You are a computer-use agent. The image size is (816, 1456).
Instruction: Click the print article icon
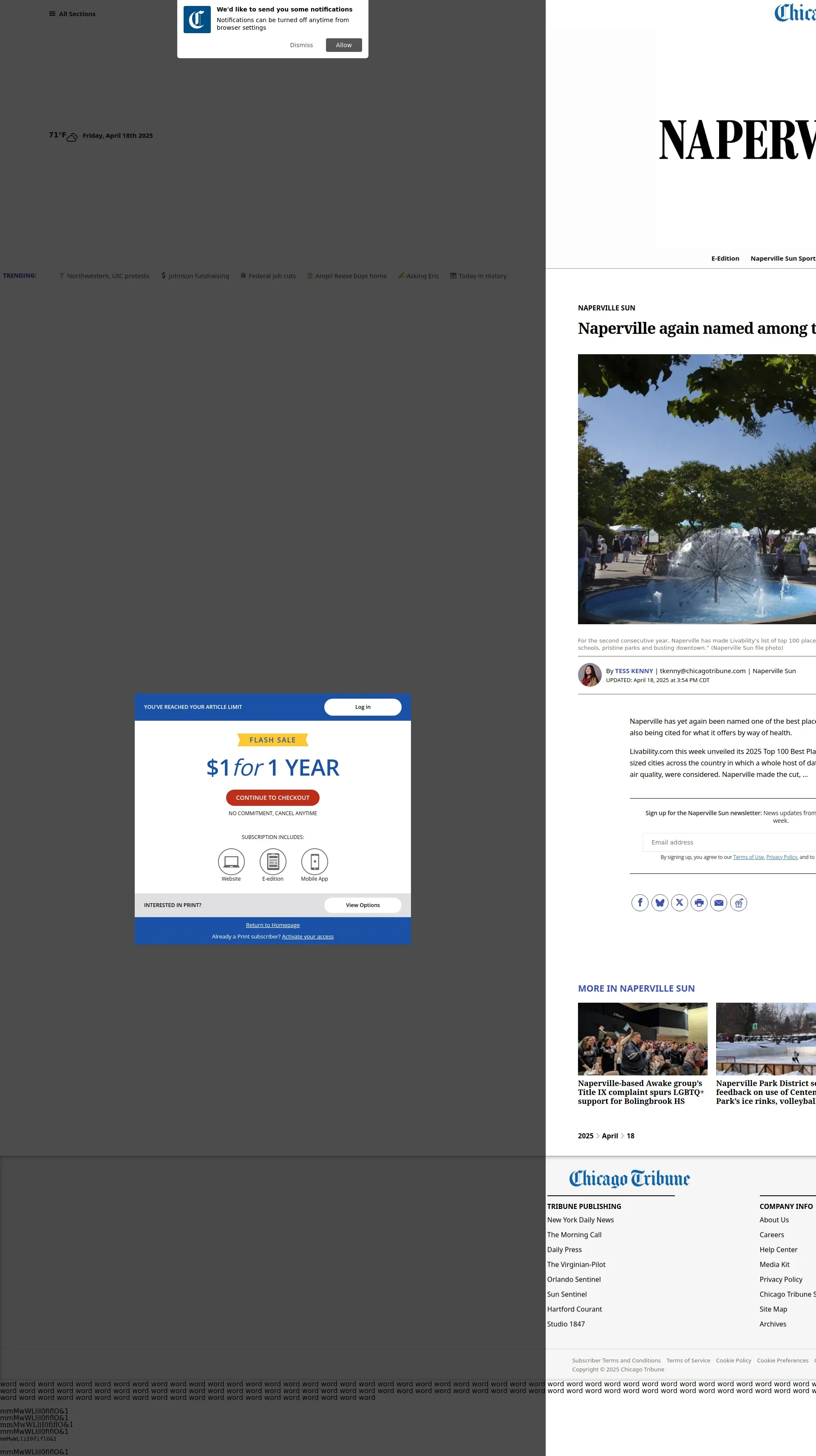point(699,903)
